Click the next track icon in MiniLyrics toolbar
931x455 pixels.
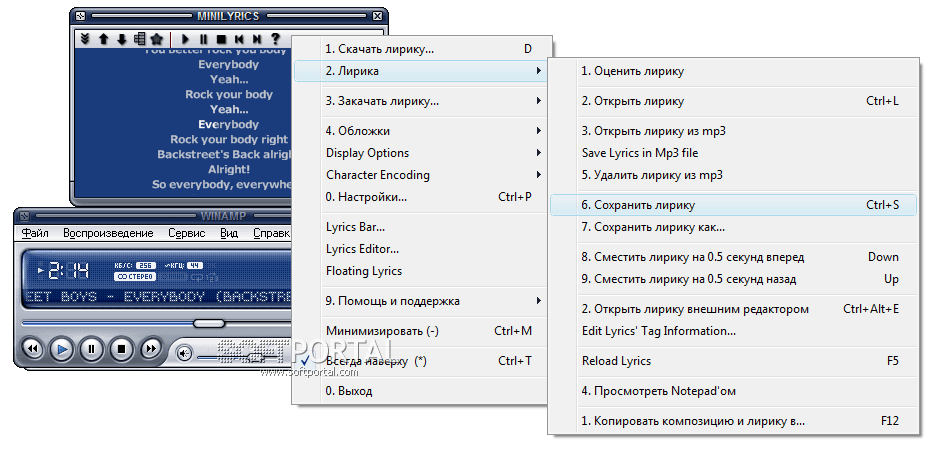tap(256, 39)
